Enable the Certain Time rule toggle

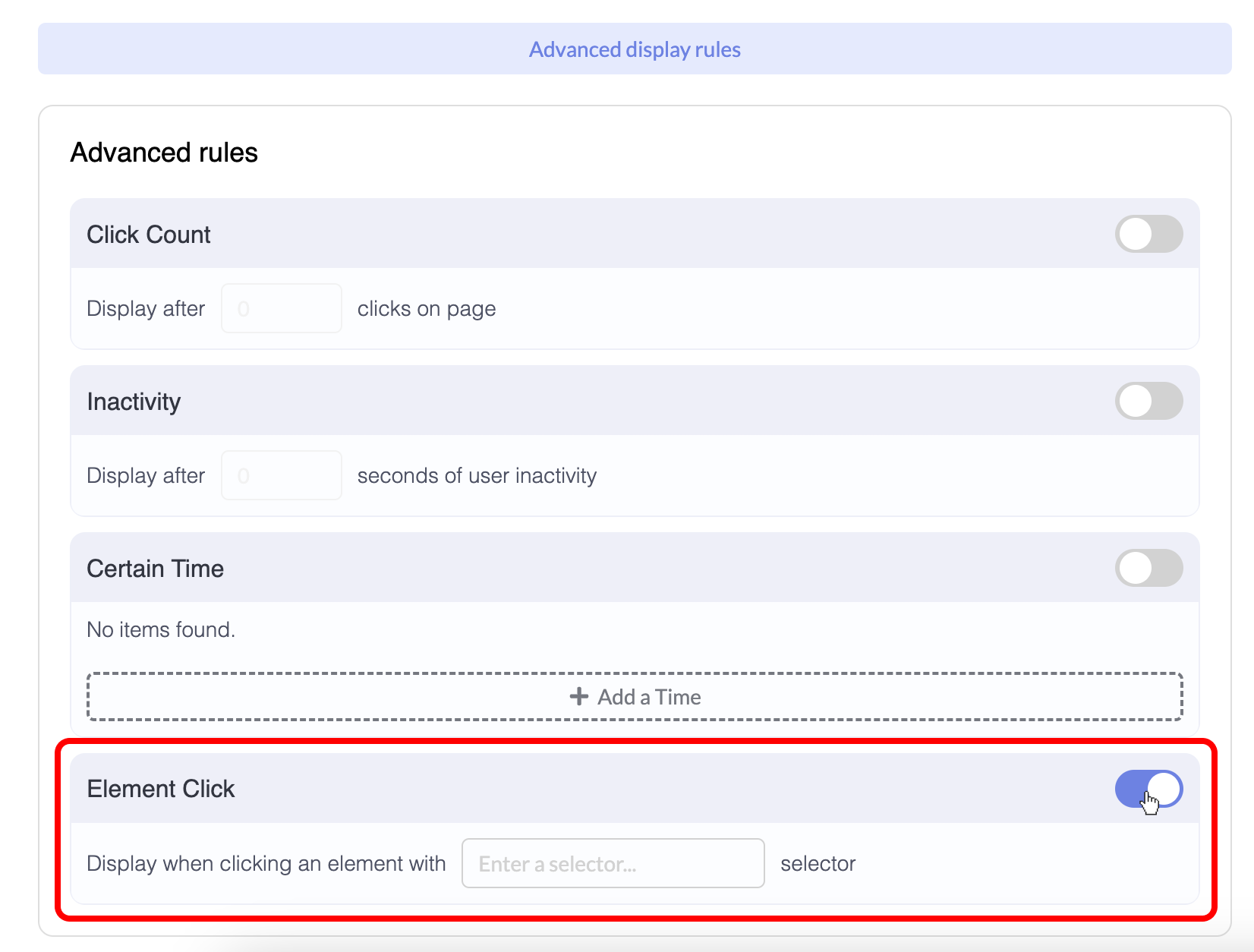[x=1148, y=568]
